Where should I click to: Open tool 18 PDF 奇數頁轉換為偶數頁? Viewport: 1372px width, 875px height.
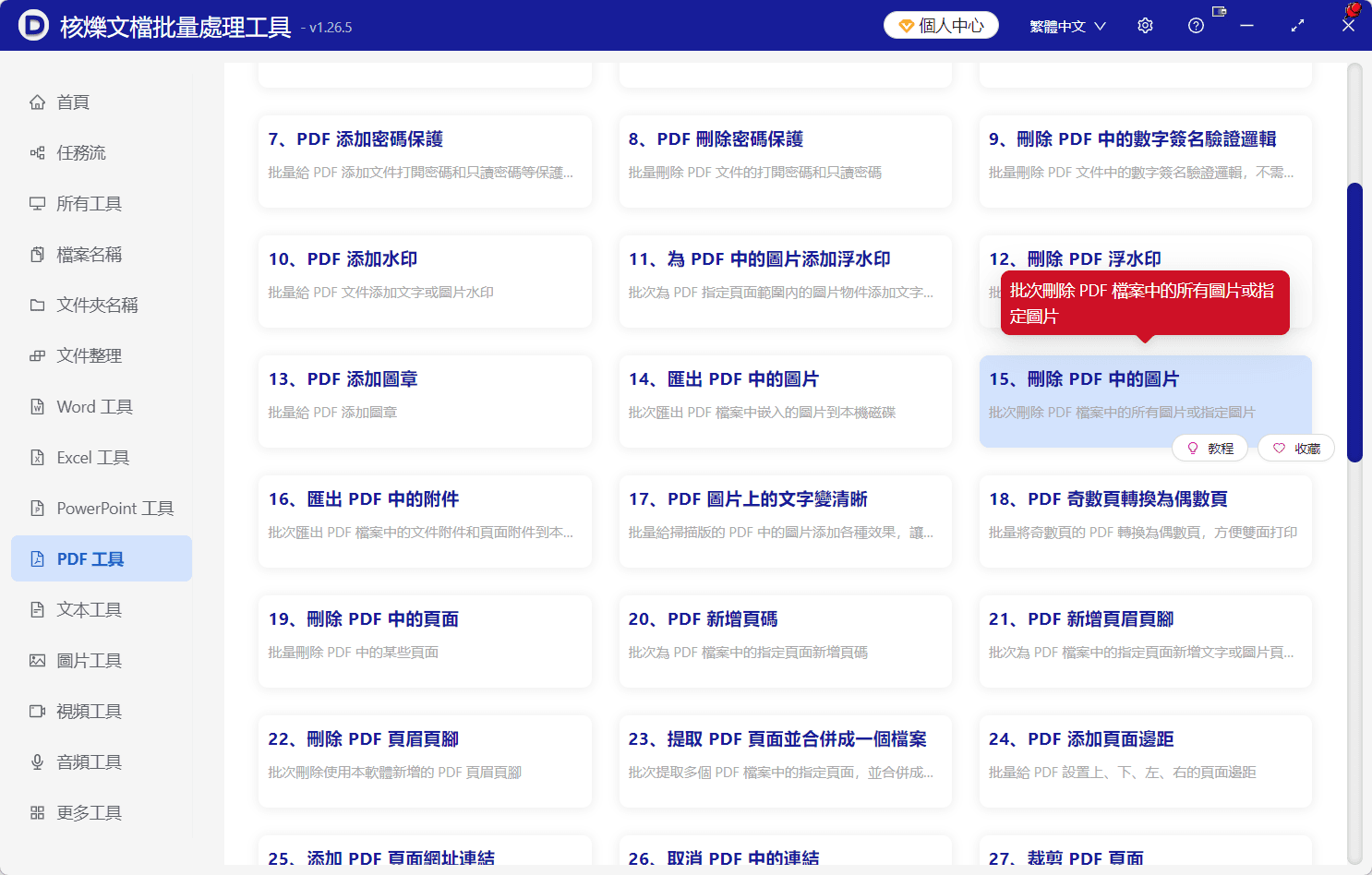(1145, 521)
